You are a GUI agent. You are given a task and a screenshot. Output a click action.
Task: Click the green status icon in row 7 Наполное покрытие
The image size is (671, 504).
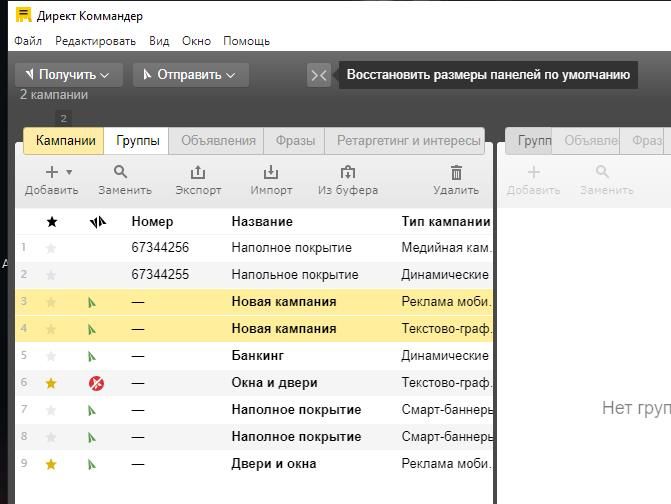point(92,411)
